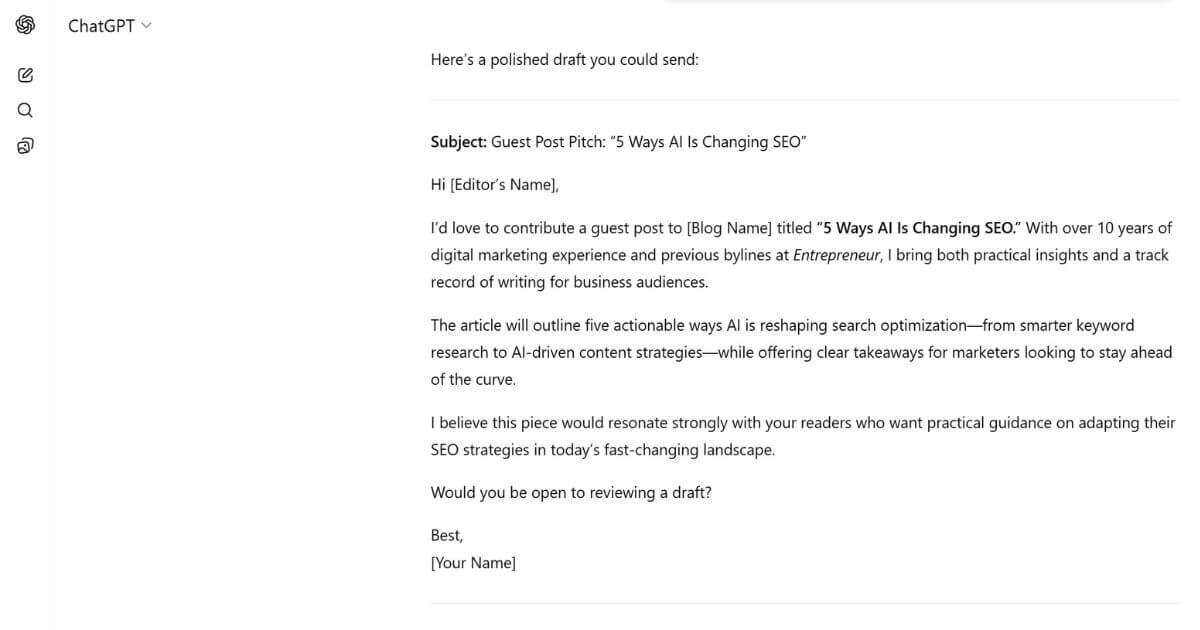Screen dimensions: 1200x630
Task: Click the [Your Name] signature placeholder
Action: (x=472, y=562)
